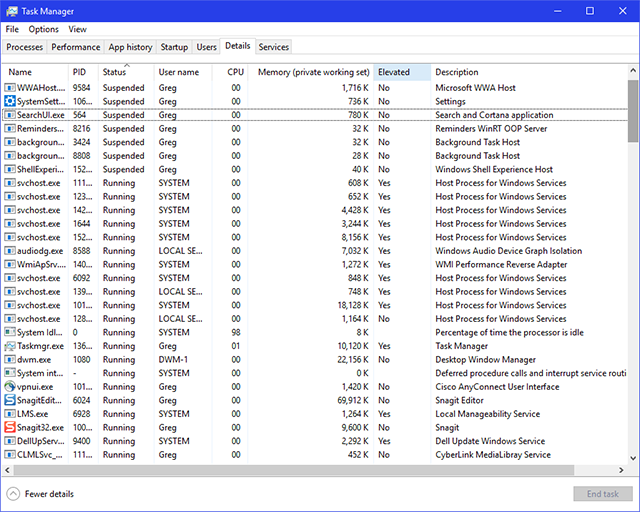Click the Task Manager title bar icon
The width and height of the screenshot is (640, 512).
[x=12, y=11]
